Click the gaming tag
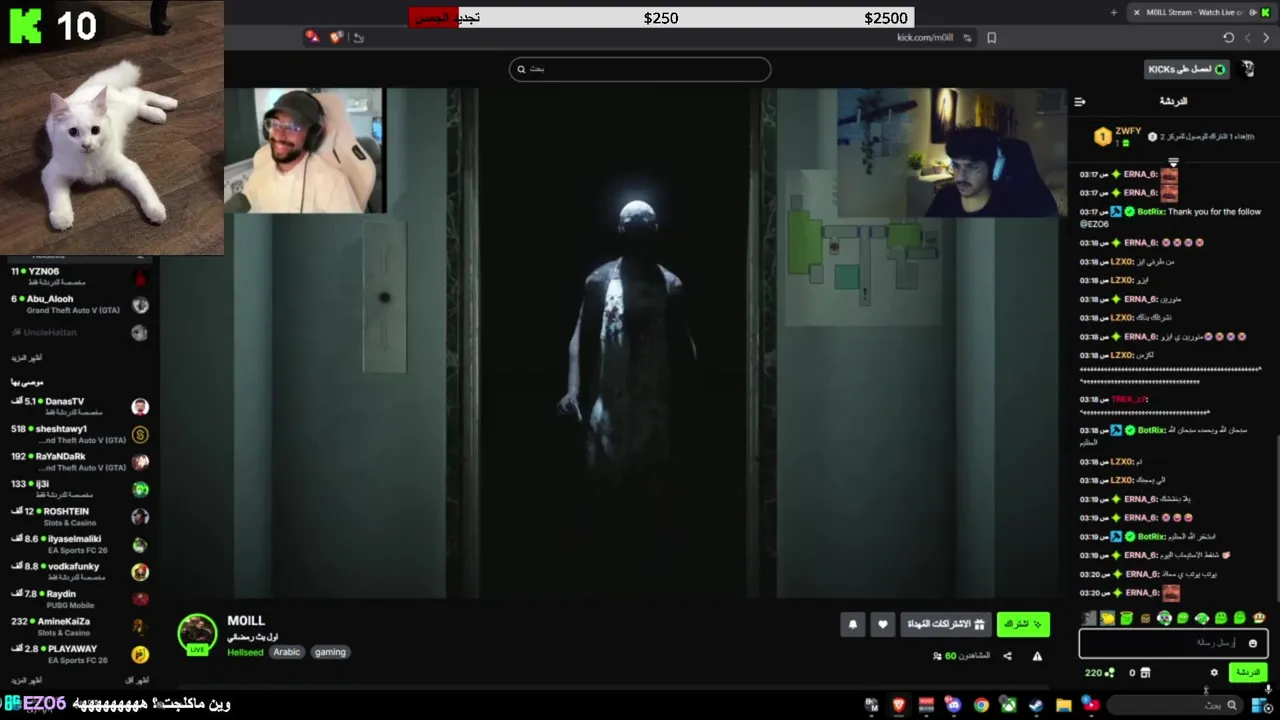Screen dimensions: 1280x720 coord(330,652)
